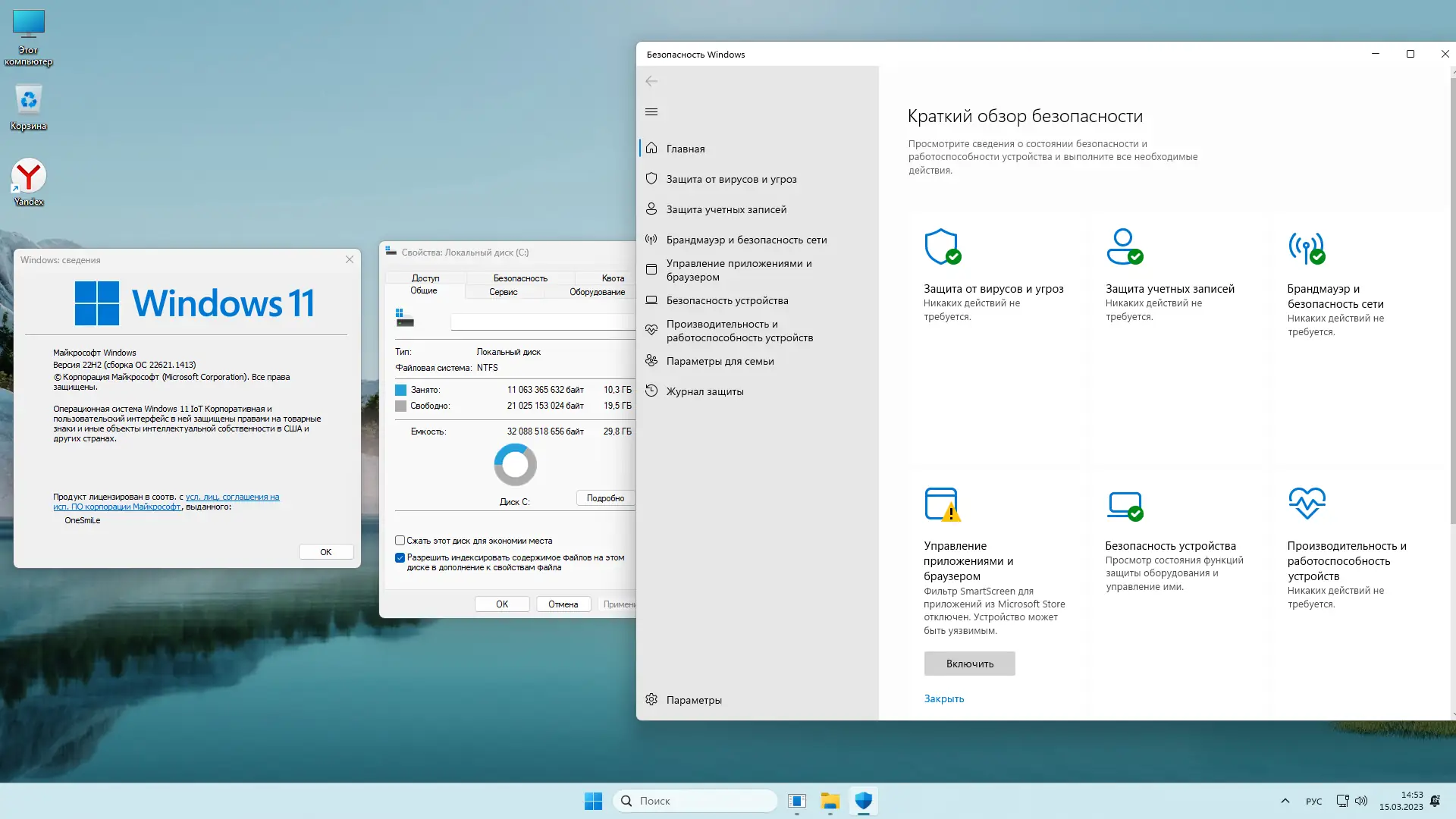The width and height of the screenshot is (1456, 819).
Task: Show hidden icons in the system tray
Action: (1285, 801)
